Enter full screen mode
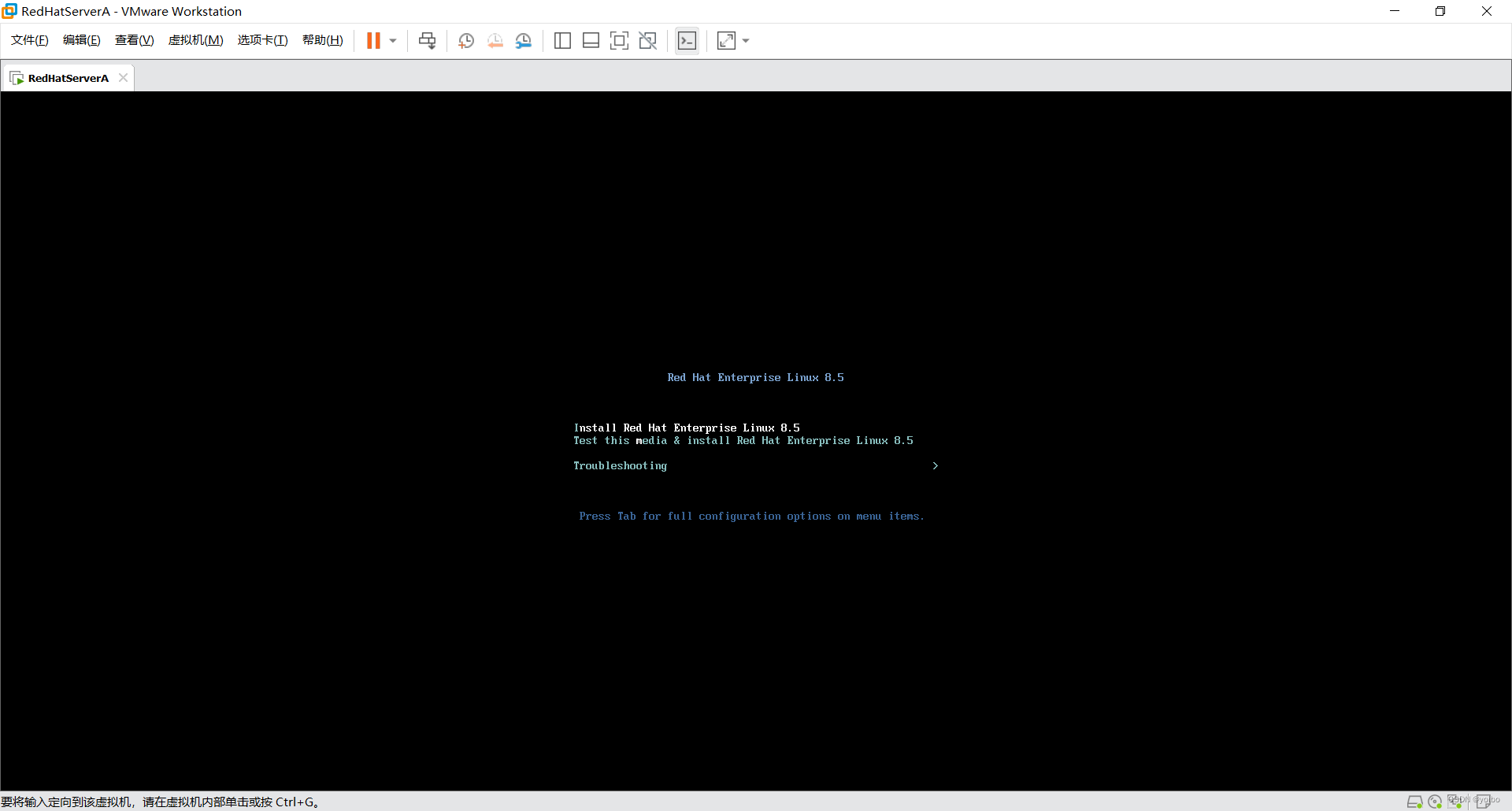 tap(620, 41)
